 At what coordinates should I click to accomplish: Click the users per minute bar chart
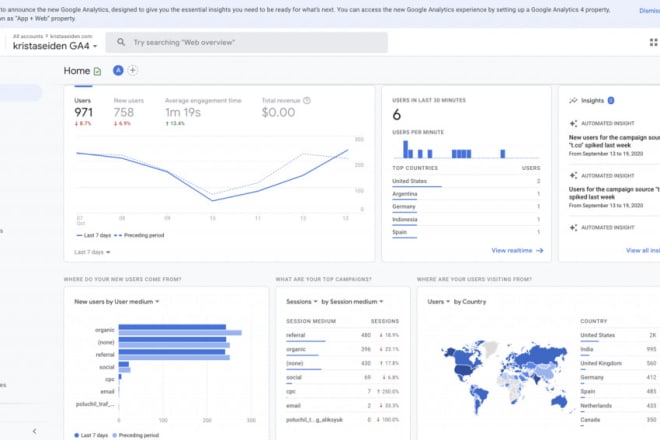(466, 149)
